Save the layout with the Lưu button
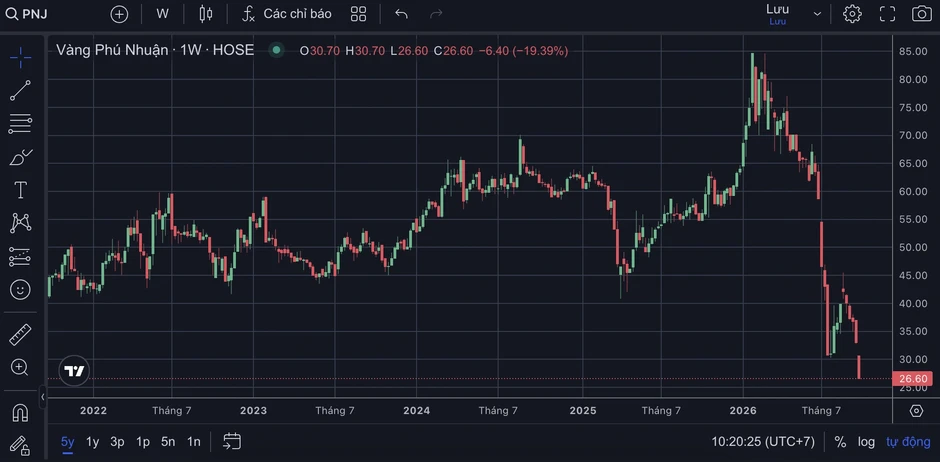The height and width of the screenshot is (462, 940). pos(778,14)
